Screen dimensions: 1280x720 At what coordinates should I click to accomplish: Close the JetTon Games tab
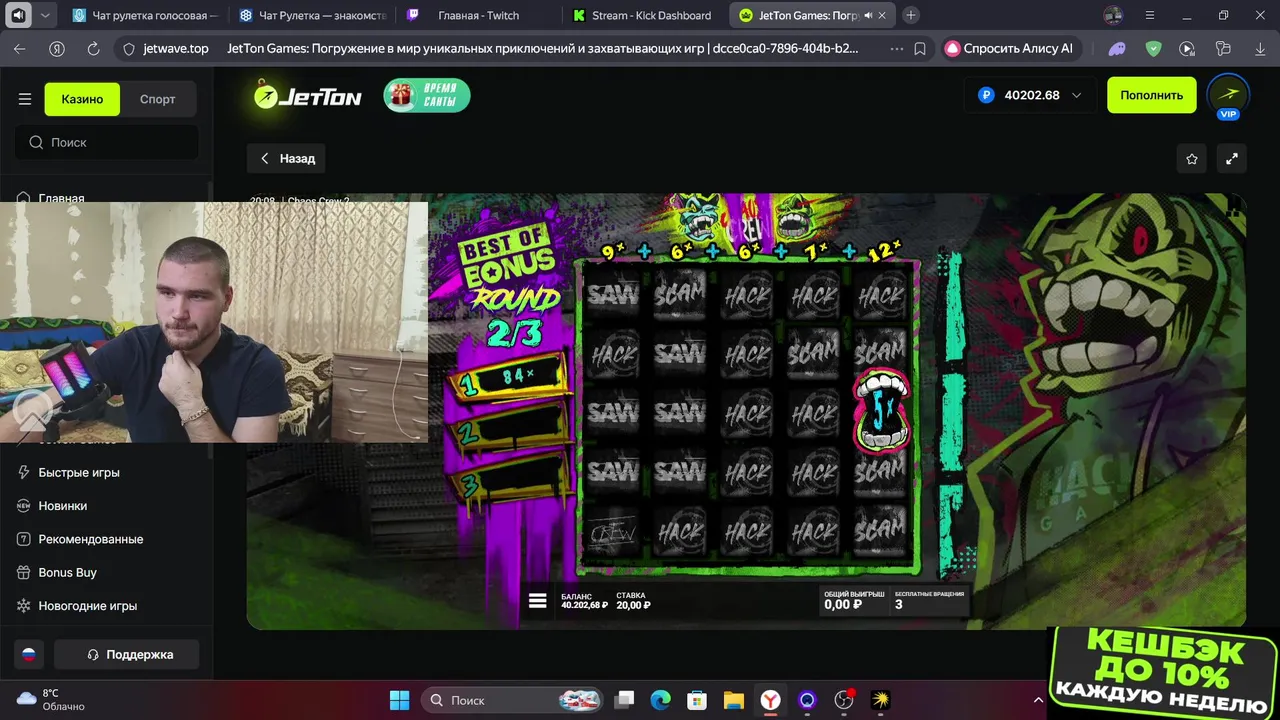tap(882, 15)
